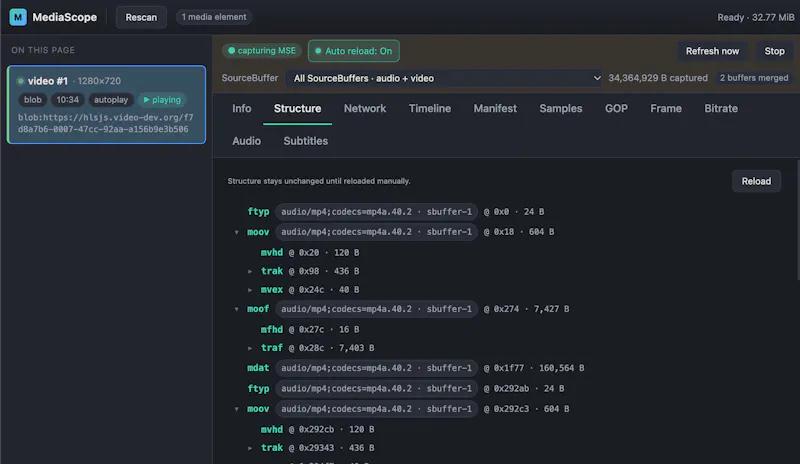Switch to the Info tab
The width and height of the screenshot is (800, 464).
click(241, 109)
